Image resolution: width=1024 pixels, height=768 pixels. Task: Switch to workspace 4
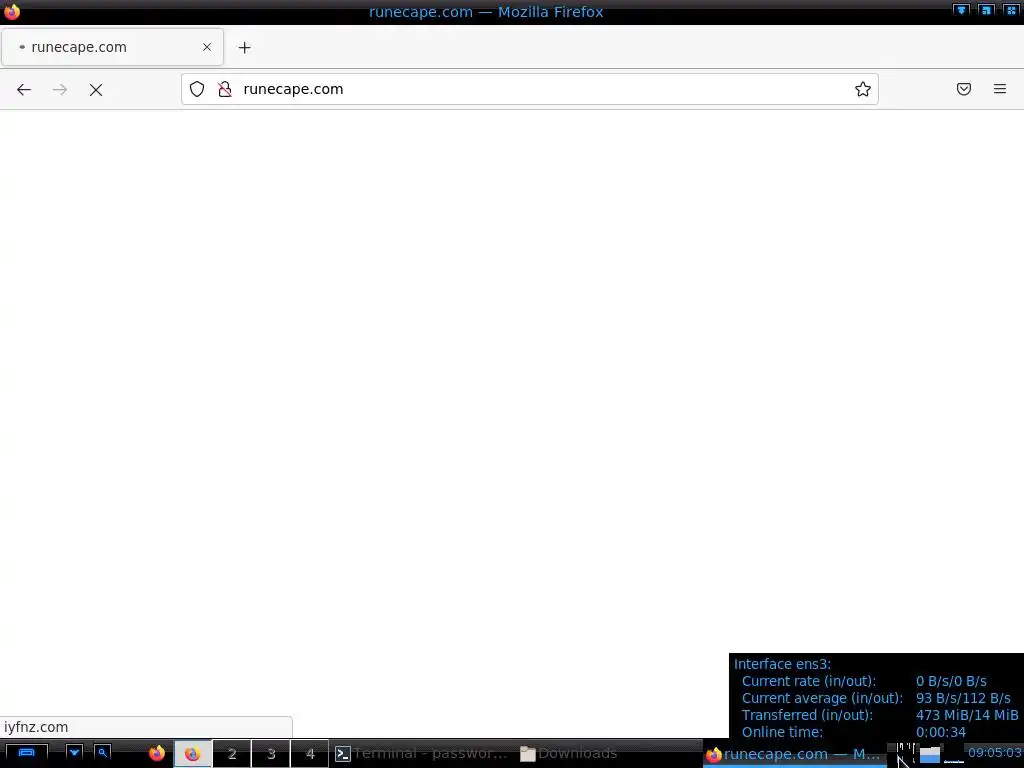coord(310,754)
